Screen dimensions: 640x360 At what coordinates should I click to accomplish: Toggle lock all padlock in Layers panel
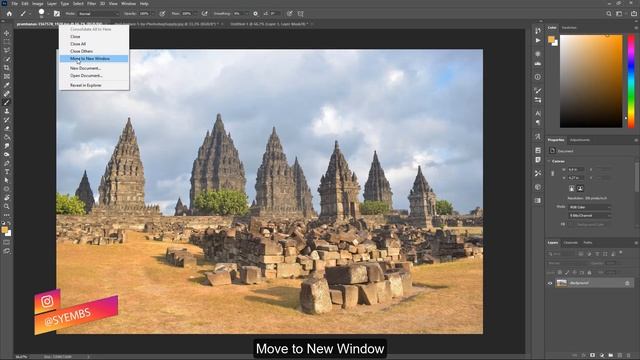point(589,272)
